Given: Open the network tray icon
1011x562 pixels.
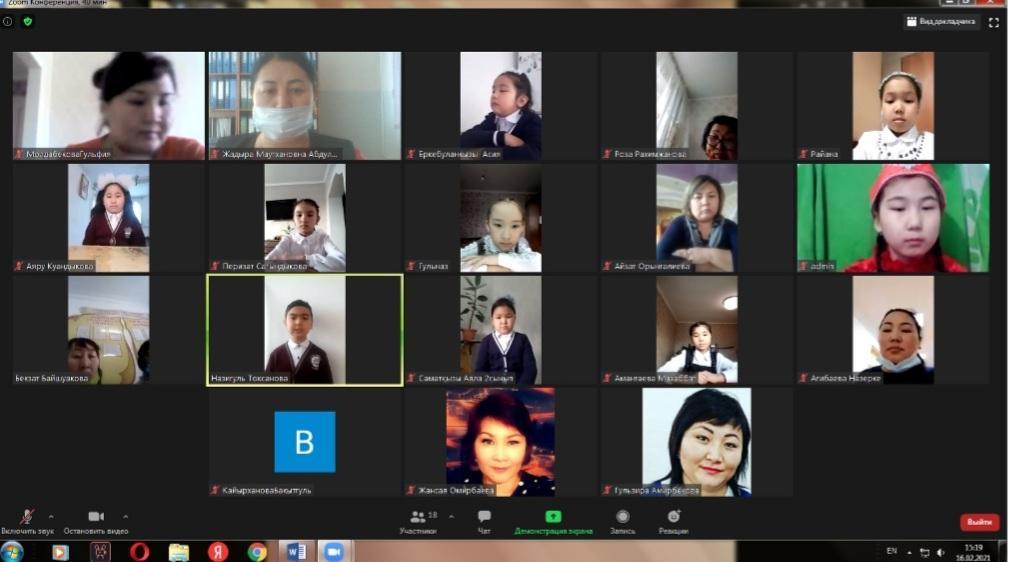Looking at the screenshot, I should (925, 552).
